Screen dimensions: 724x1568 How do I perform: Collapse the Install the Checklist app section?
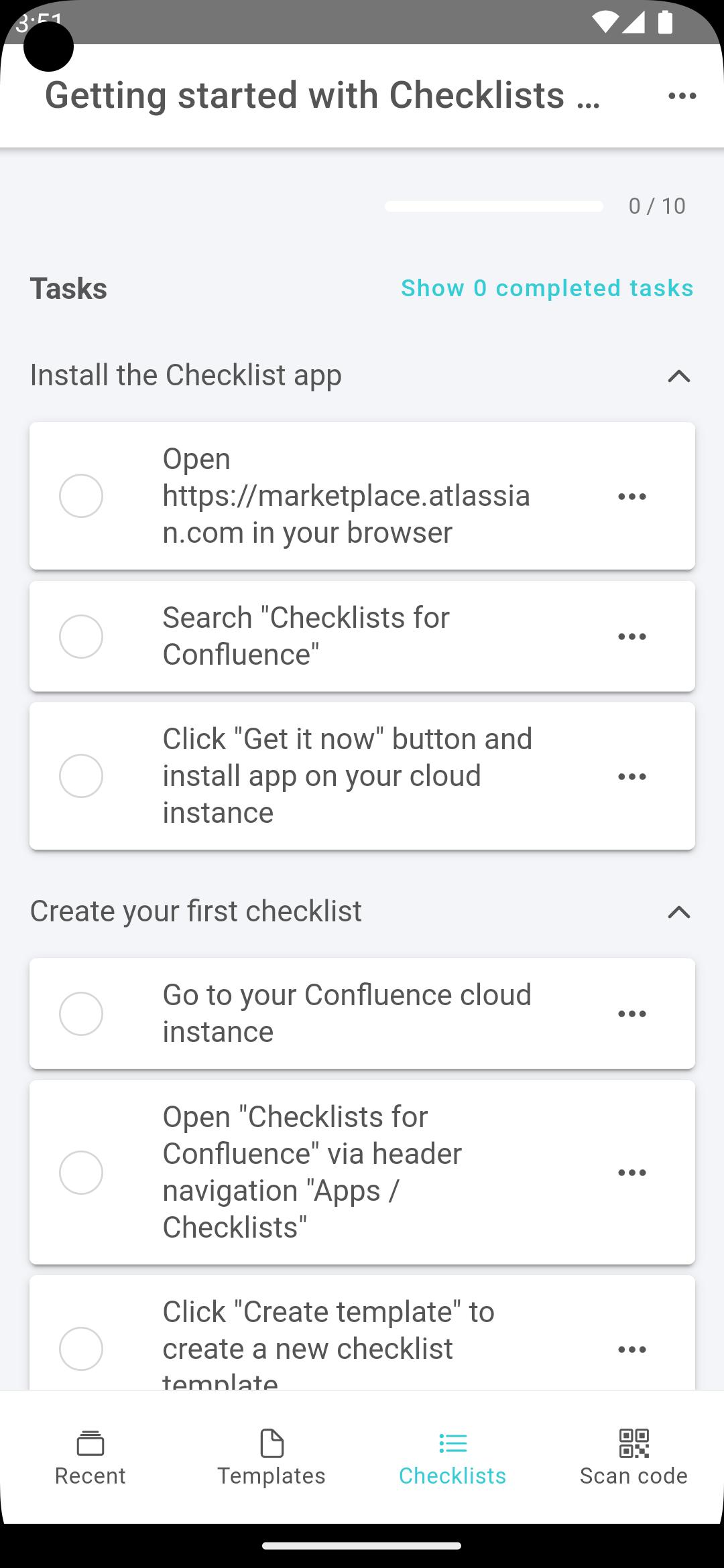pos(679,376)
